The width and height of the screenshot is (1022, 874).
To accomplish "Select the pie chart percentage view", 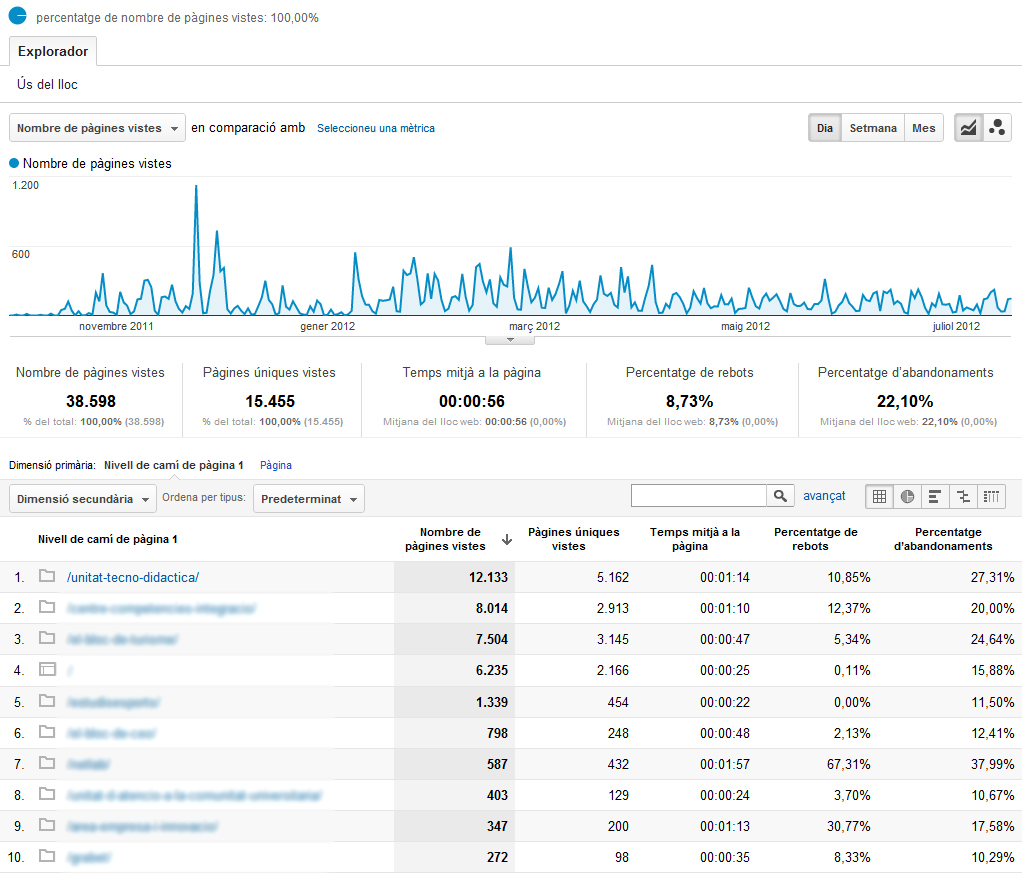I will pos(907,496).
